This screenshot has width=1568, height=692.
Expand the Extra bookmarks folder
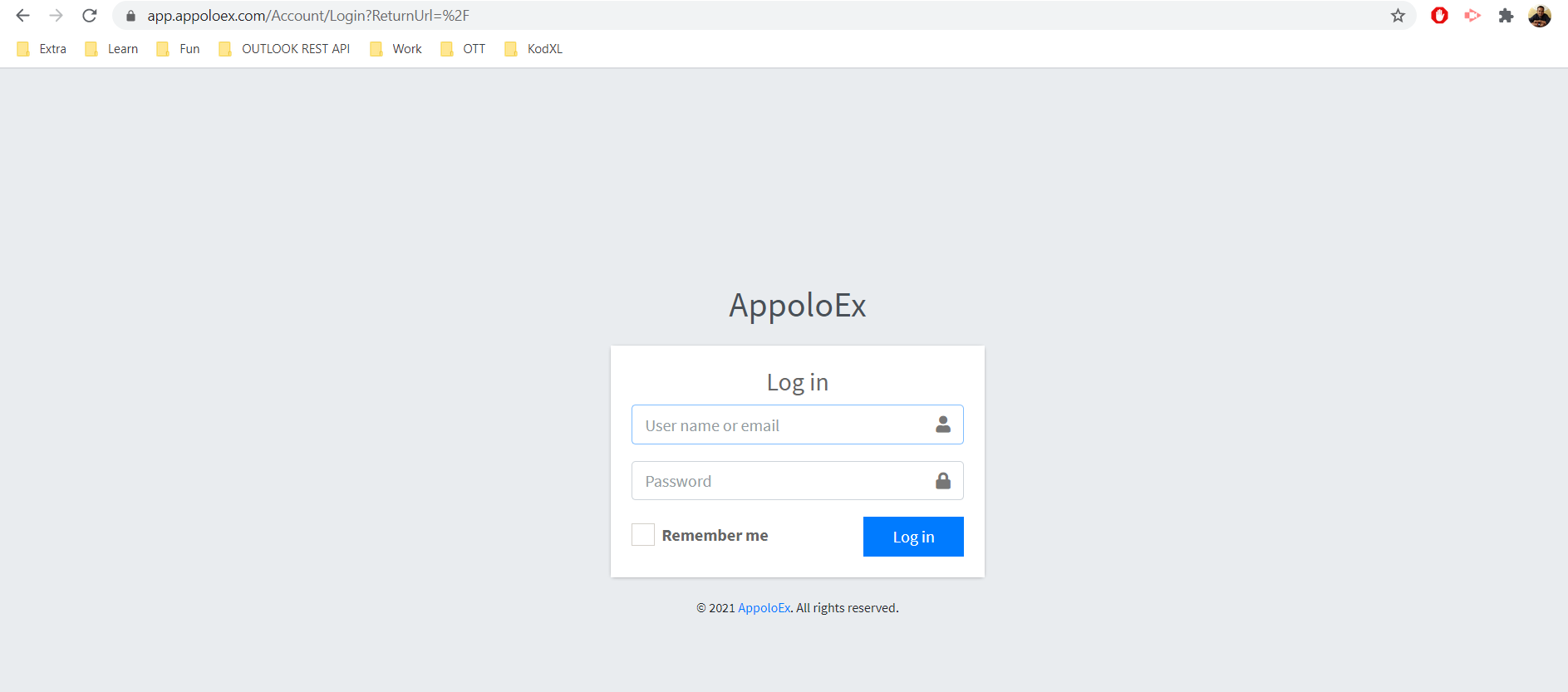42,49
